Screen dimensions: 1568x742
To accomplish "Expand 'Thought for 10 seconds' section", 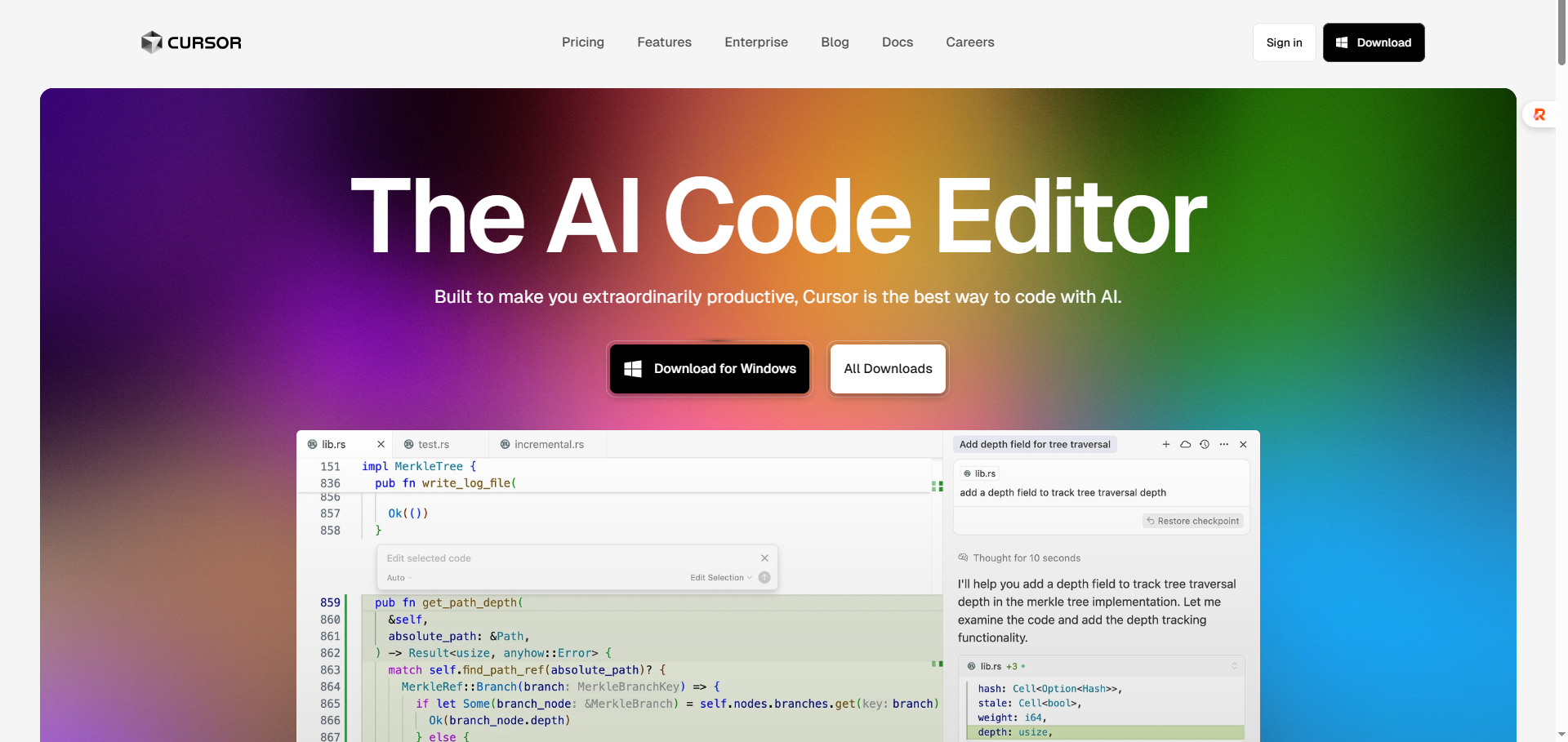I will click(1019, 558).
